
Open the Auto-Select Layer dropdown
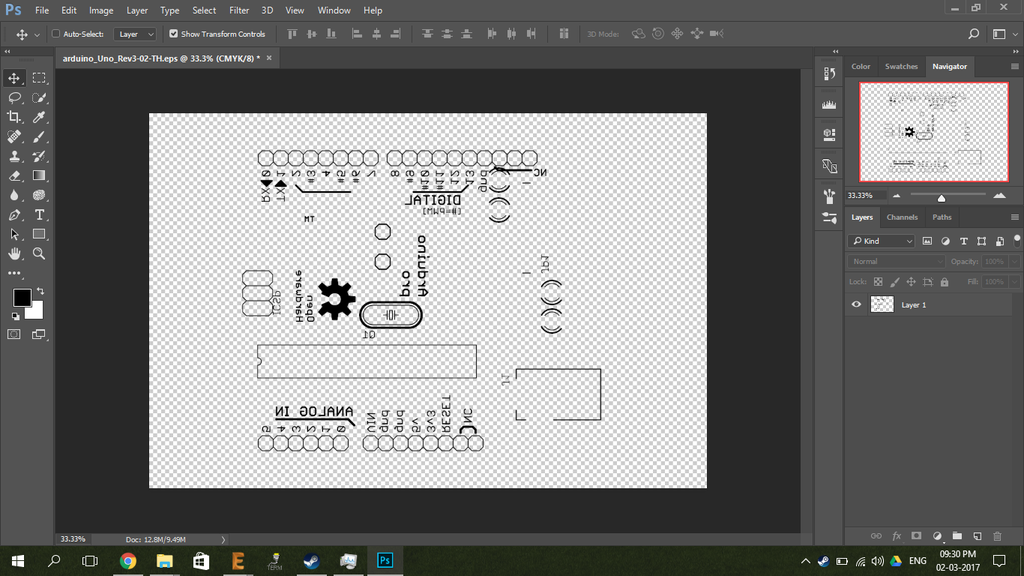pyautogui.click(x=135, y=34)
